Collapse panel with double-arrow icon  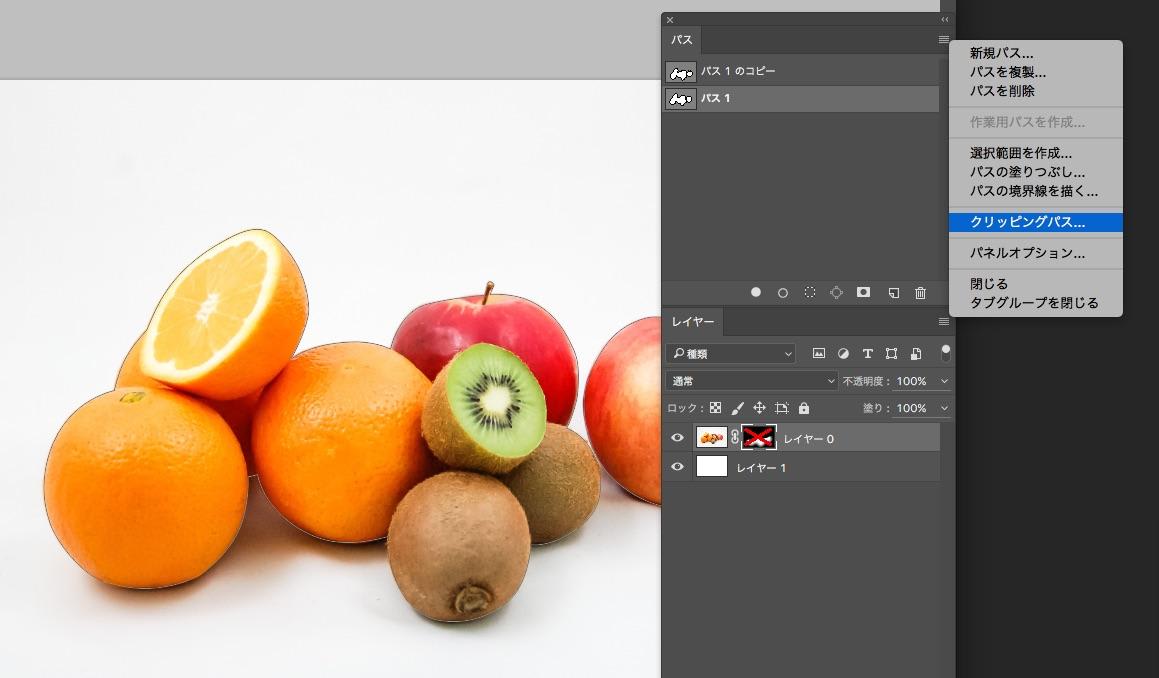945,20
